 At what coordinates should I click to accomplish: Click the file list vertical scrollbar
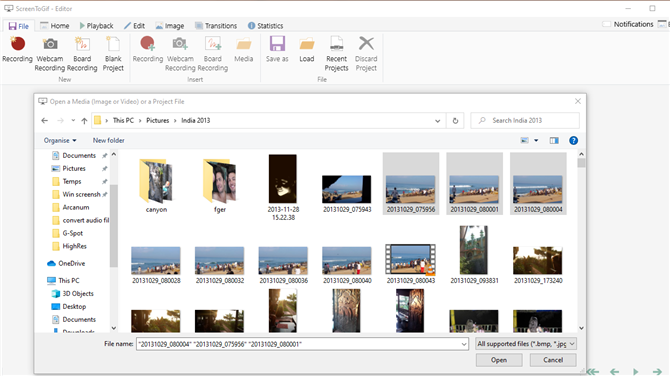(x=581, y=241)
